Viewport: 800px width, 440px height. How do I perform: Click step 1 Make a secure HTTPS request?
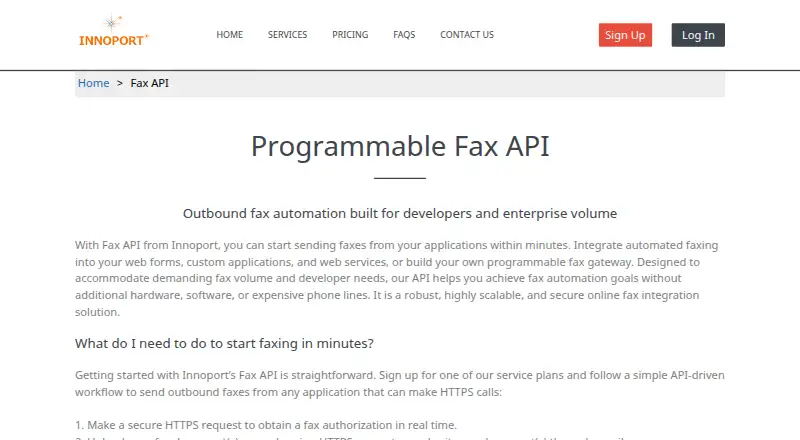tap(266, 425)
